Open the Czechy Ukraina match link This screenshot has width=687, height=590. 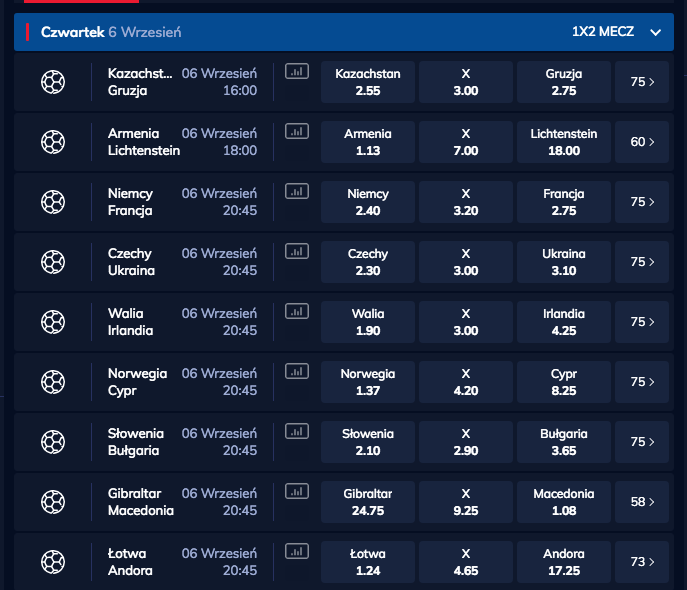click(x=136, y=262)
